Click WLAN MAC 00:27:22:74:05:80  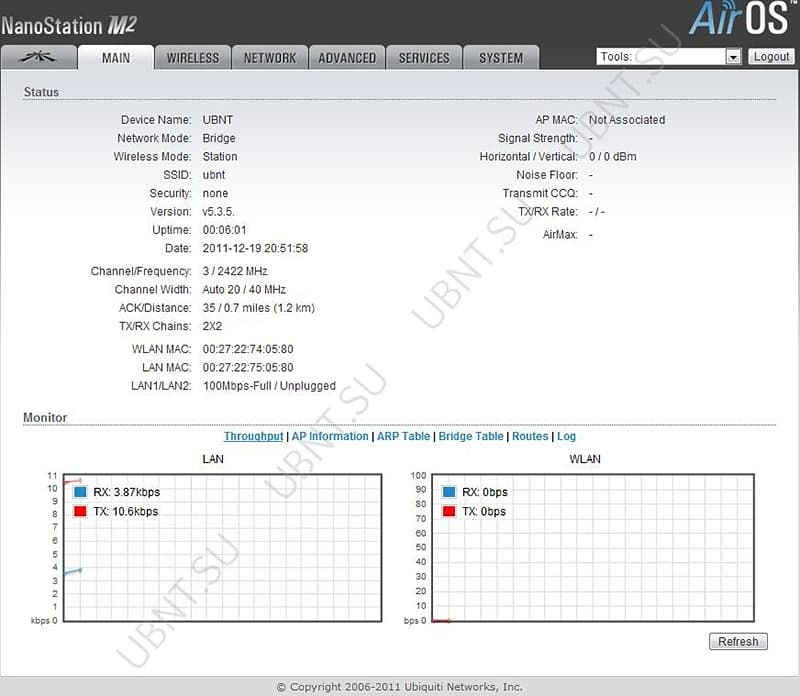[248, 349]
